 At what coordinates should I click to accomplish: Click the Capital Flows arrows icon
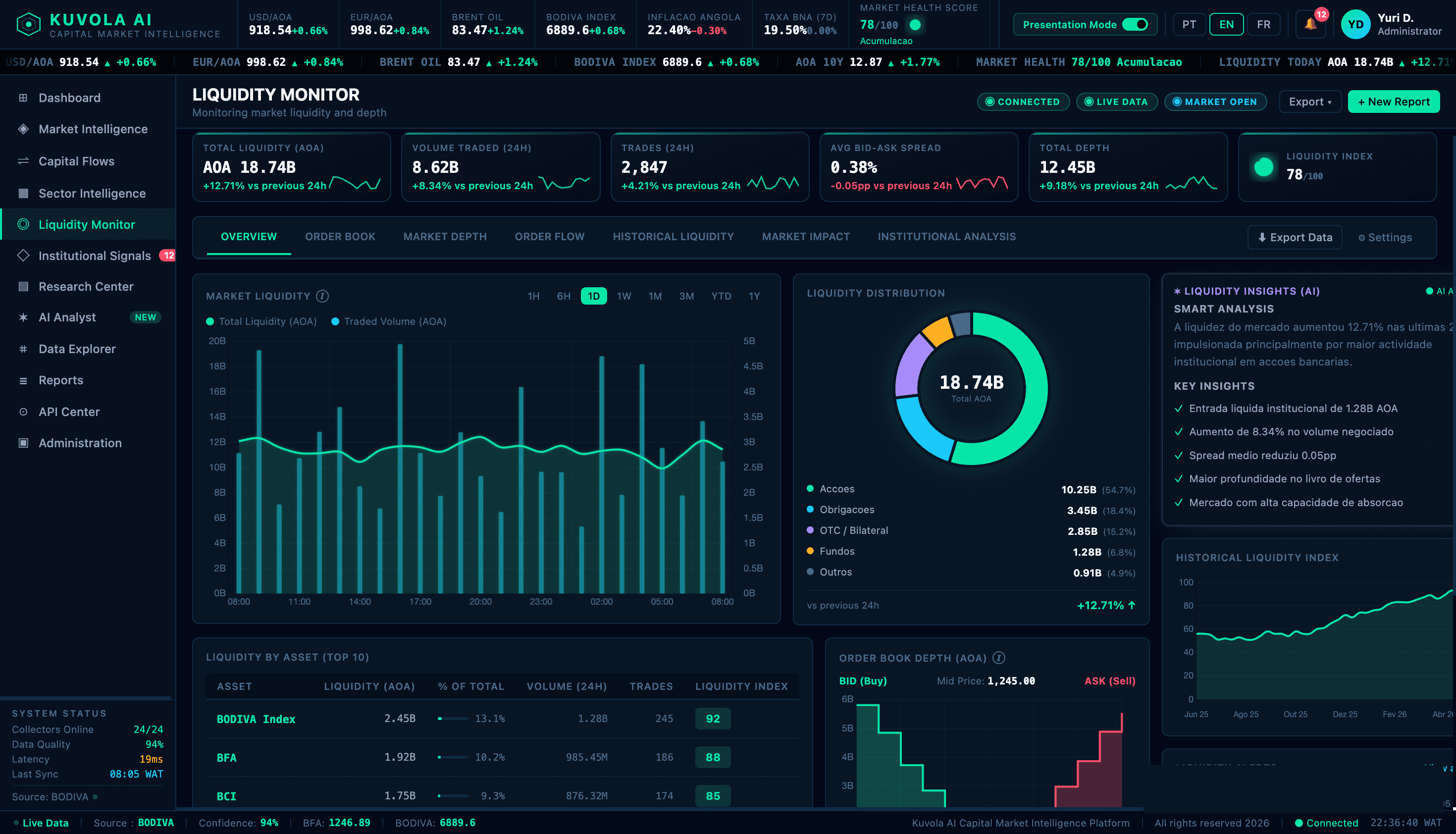(x=23, y=161)
